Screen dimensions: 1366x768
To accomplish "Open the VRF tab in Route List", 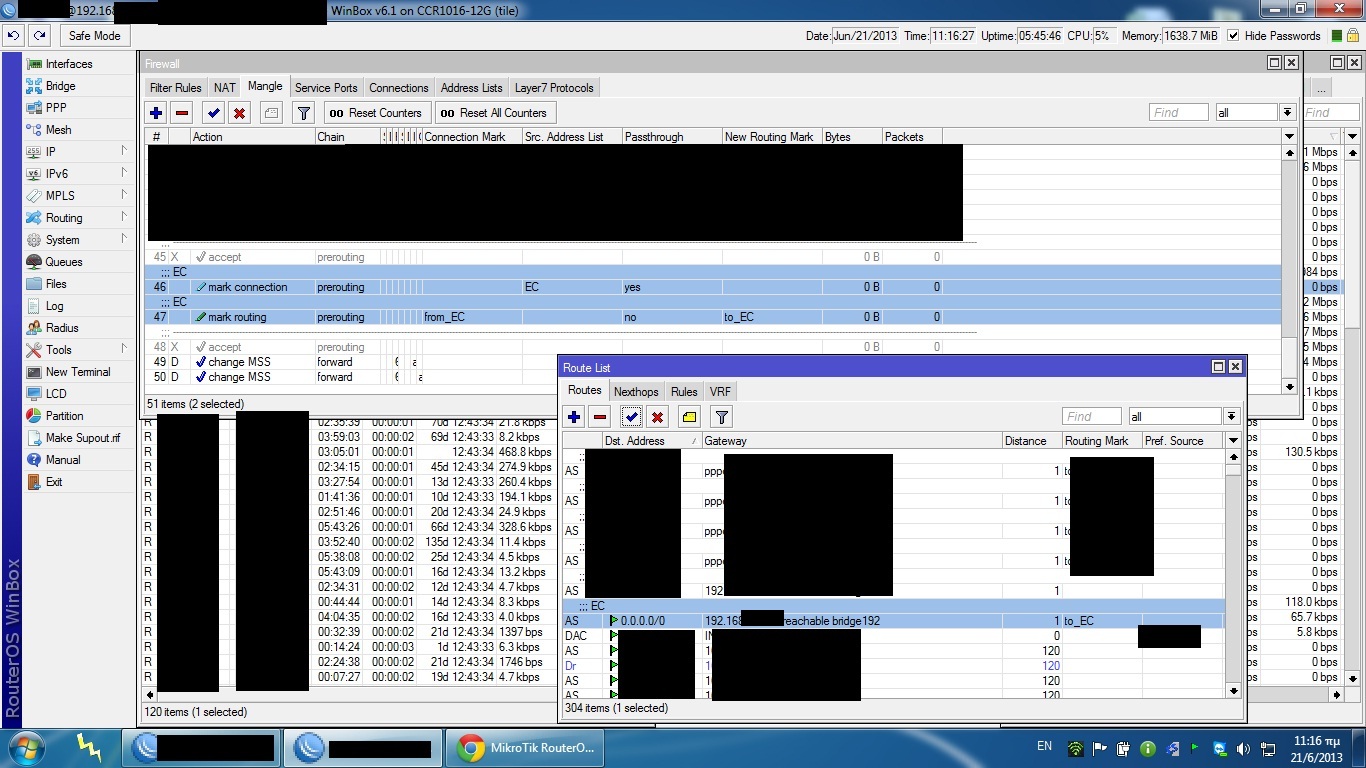I will click(x=720, y=392).
